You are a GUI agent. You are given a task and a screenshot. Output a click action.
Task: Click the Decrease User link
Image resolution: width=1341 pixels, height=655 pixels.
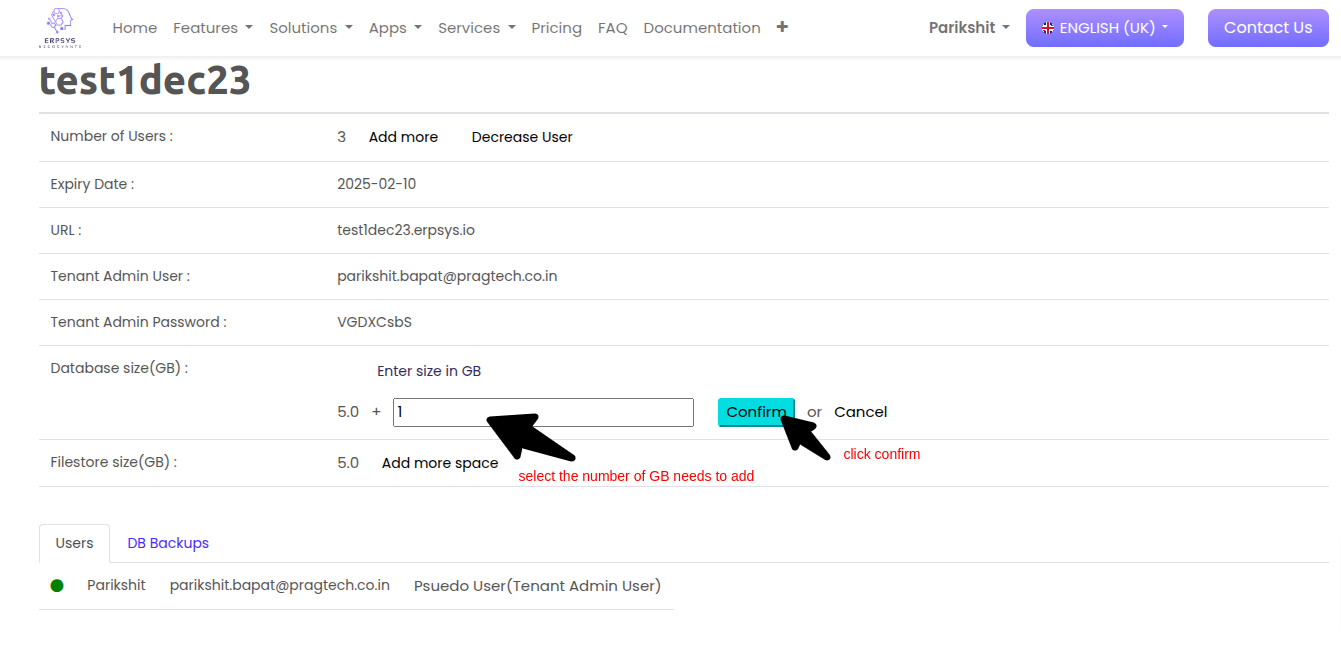tap(521, 137)
